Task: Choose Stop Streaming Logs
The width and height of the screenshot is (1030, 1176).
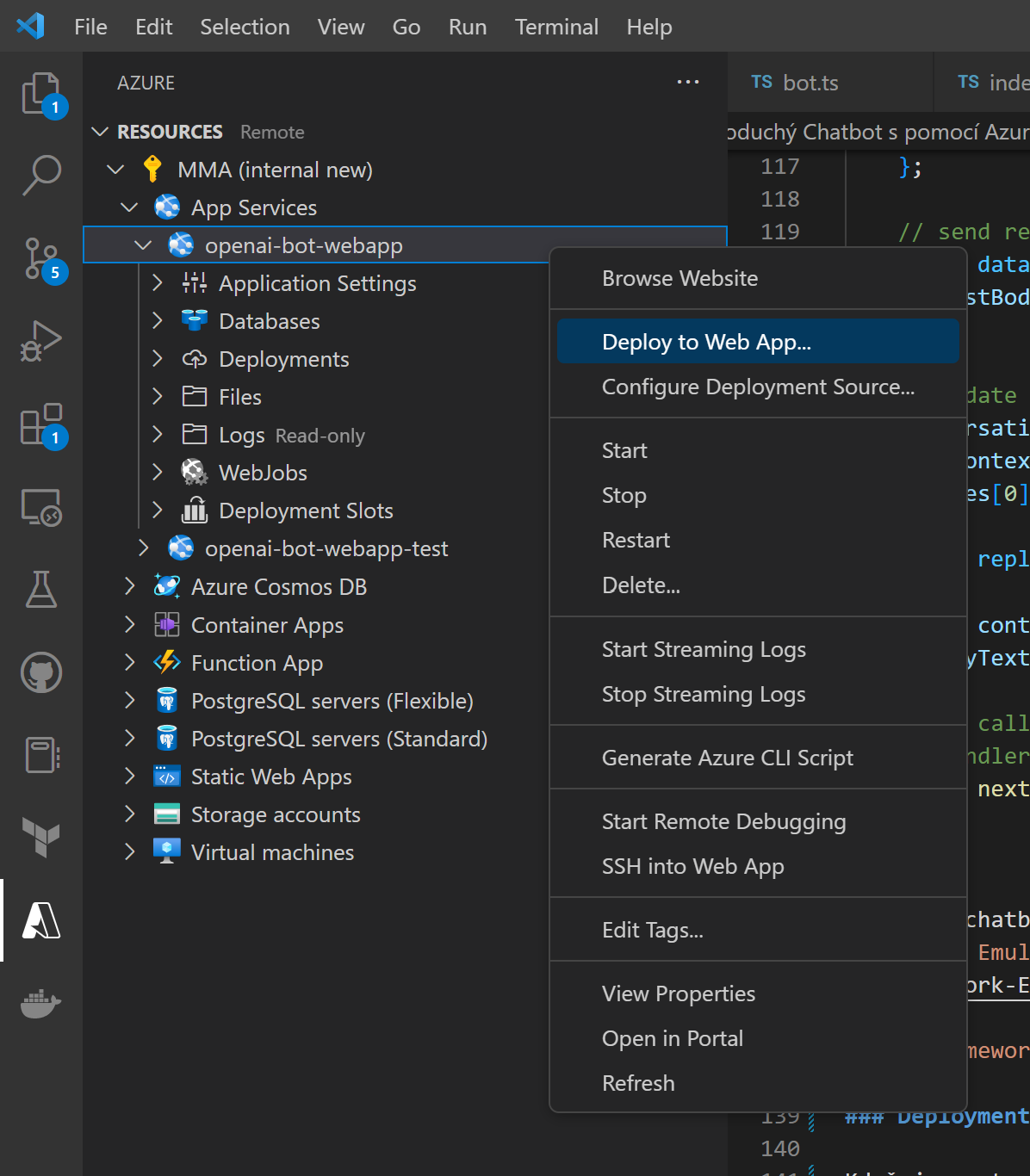Action: click(x=758, y=694)
